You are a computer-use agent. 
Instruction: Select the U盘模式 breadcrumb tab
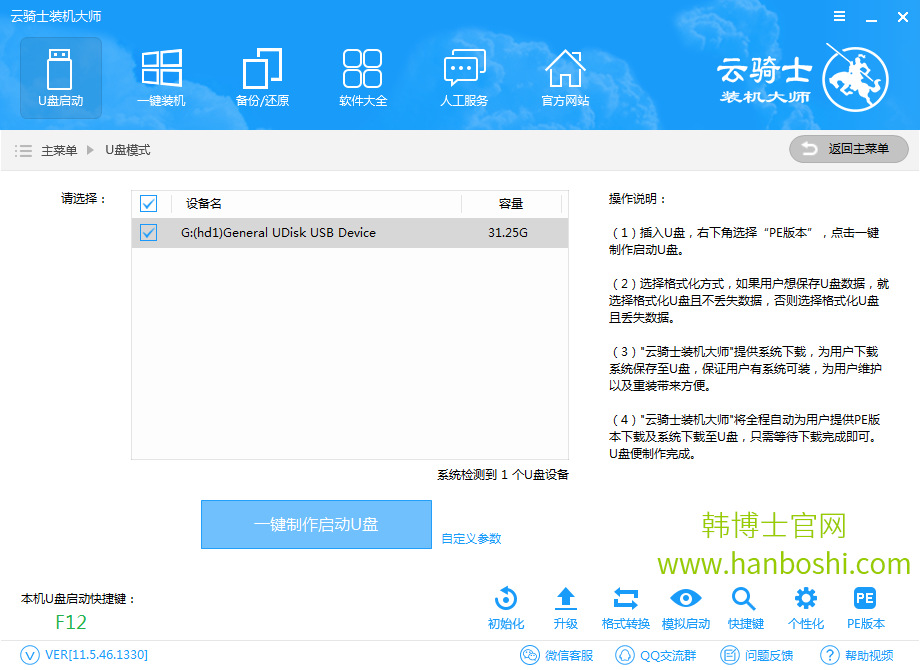[130, 149]
